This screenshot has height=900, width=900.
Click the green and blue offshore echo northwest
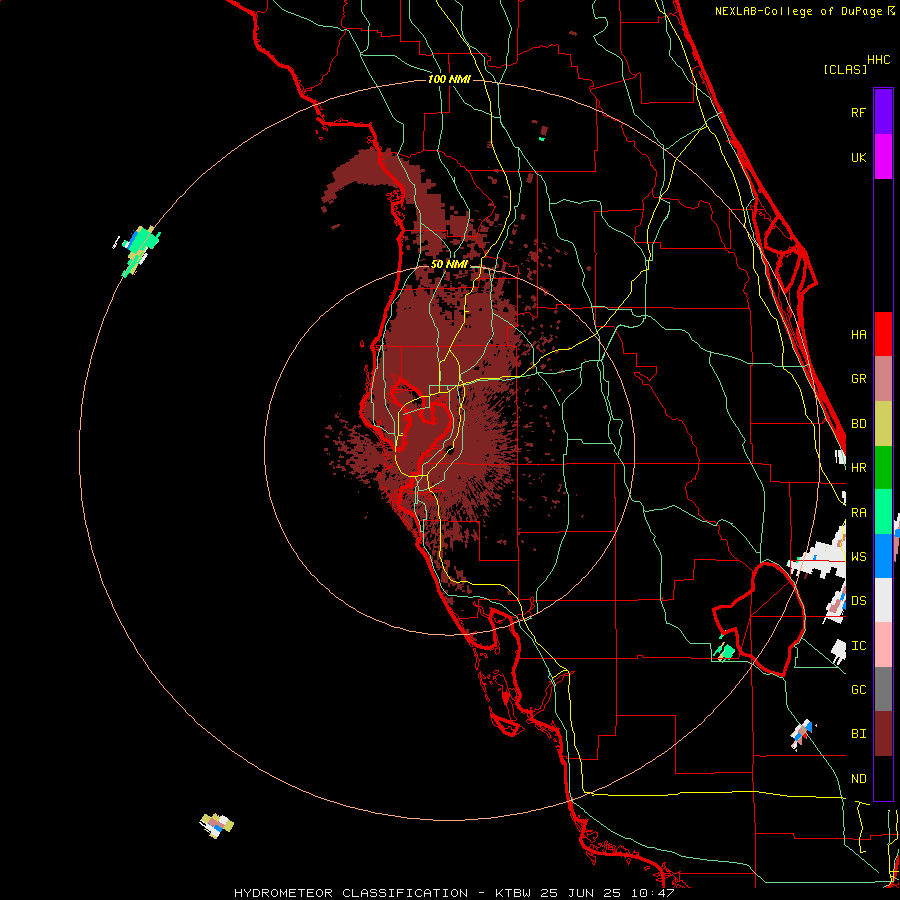coord(137,250)
